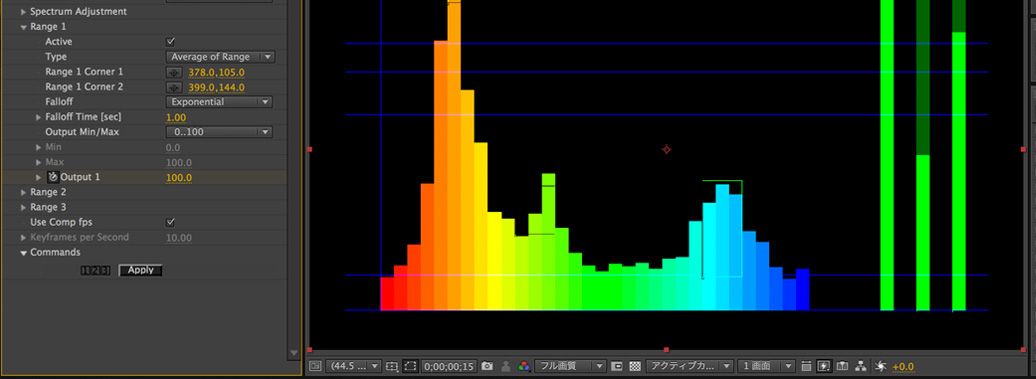Open the Comp Flowchart icon
This screenshot has height=379, width=1036.
pos(860,366)
